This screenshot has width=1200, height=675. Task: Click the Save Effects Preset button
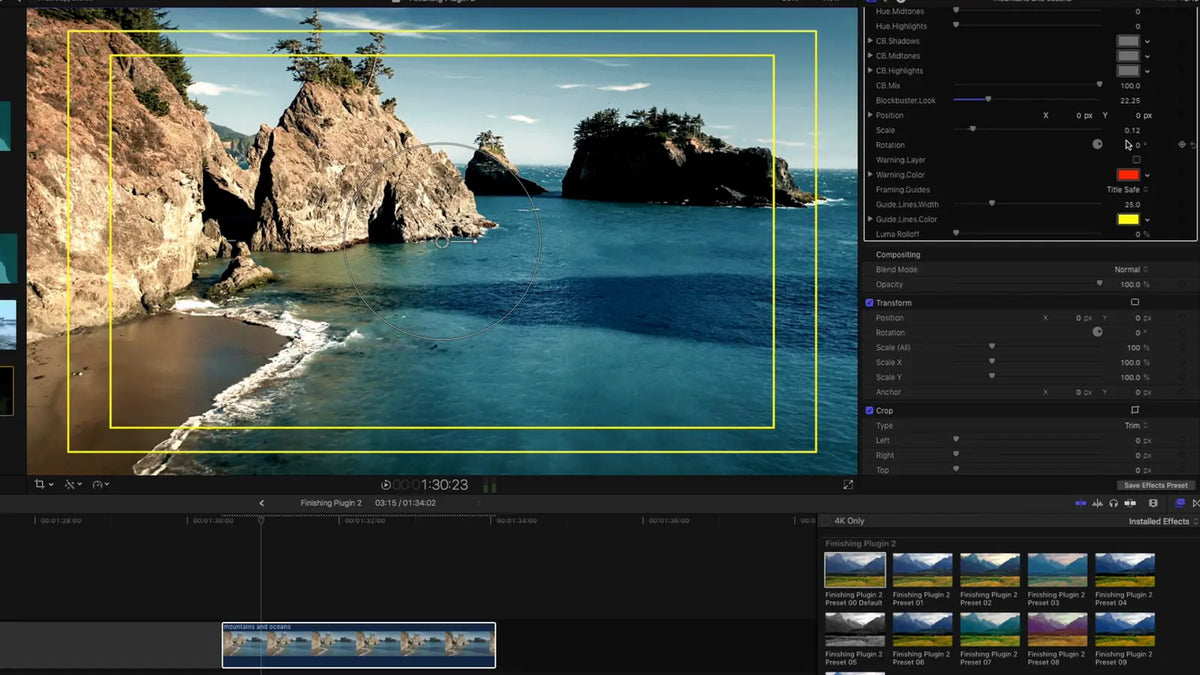click(x=1155, y=485)
